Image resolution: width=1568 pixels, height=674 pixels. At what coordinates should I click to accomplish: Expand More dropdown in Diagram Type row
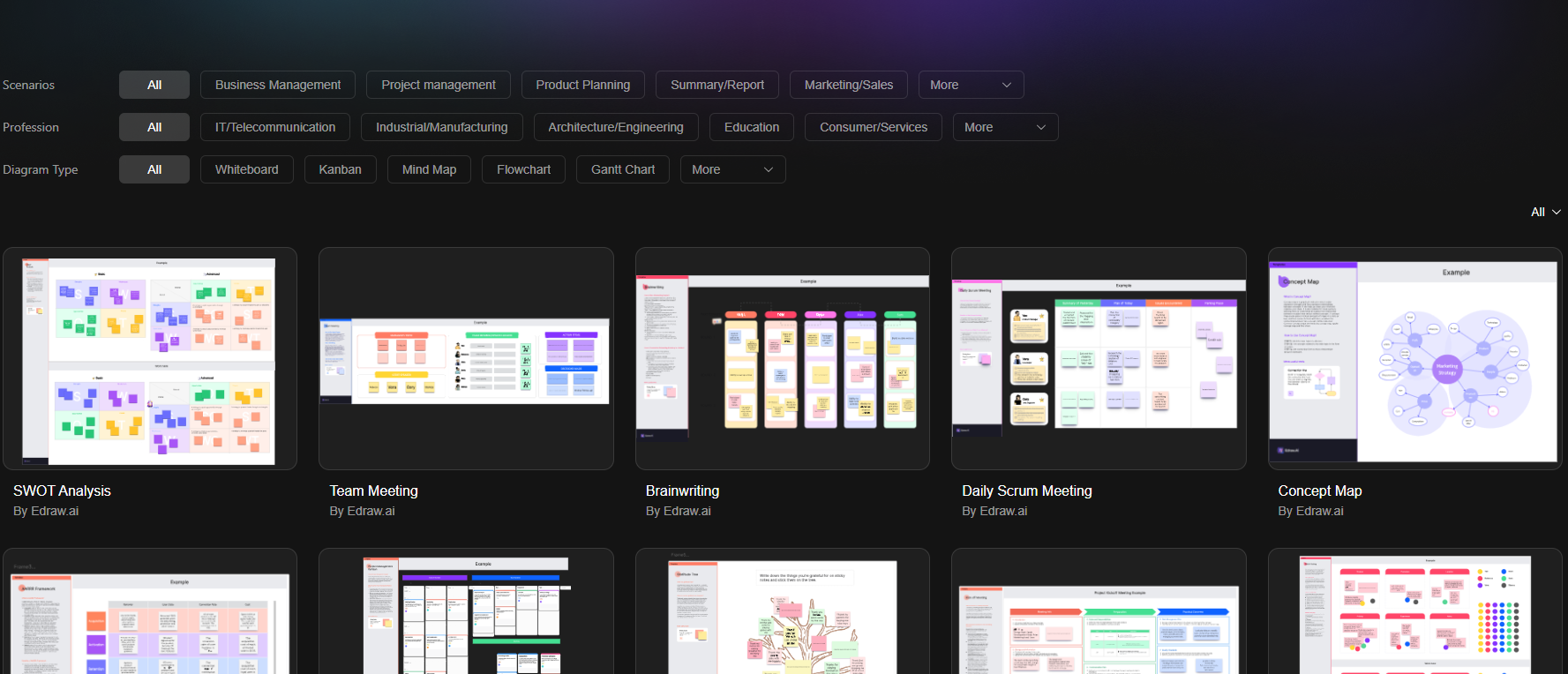coord(733,169)
